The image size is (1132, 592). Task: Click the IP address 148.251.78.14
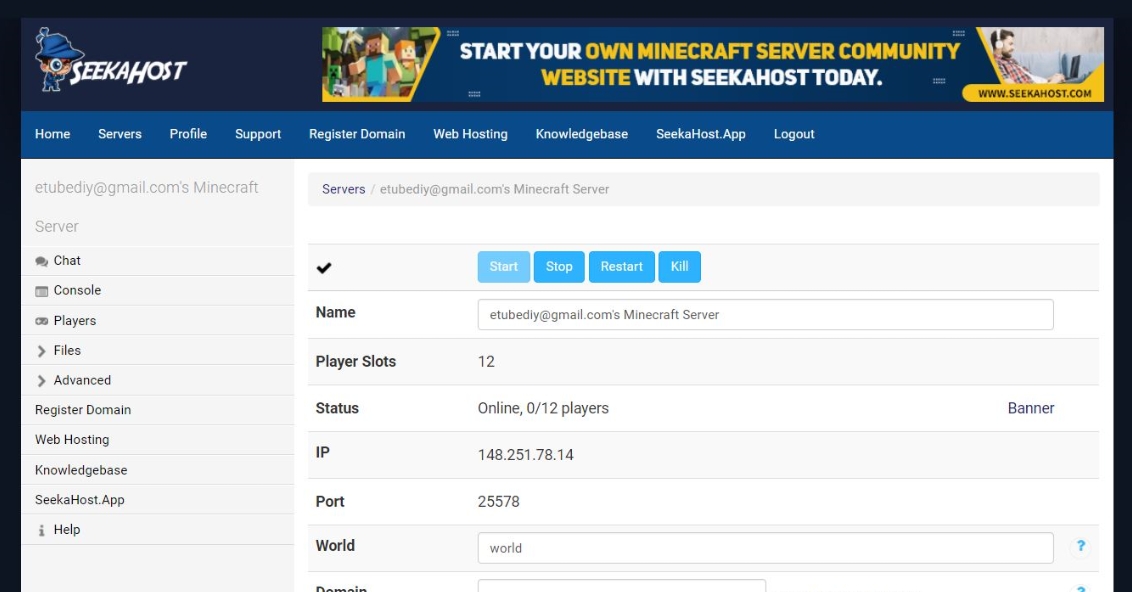click(x=526, y=455)
